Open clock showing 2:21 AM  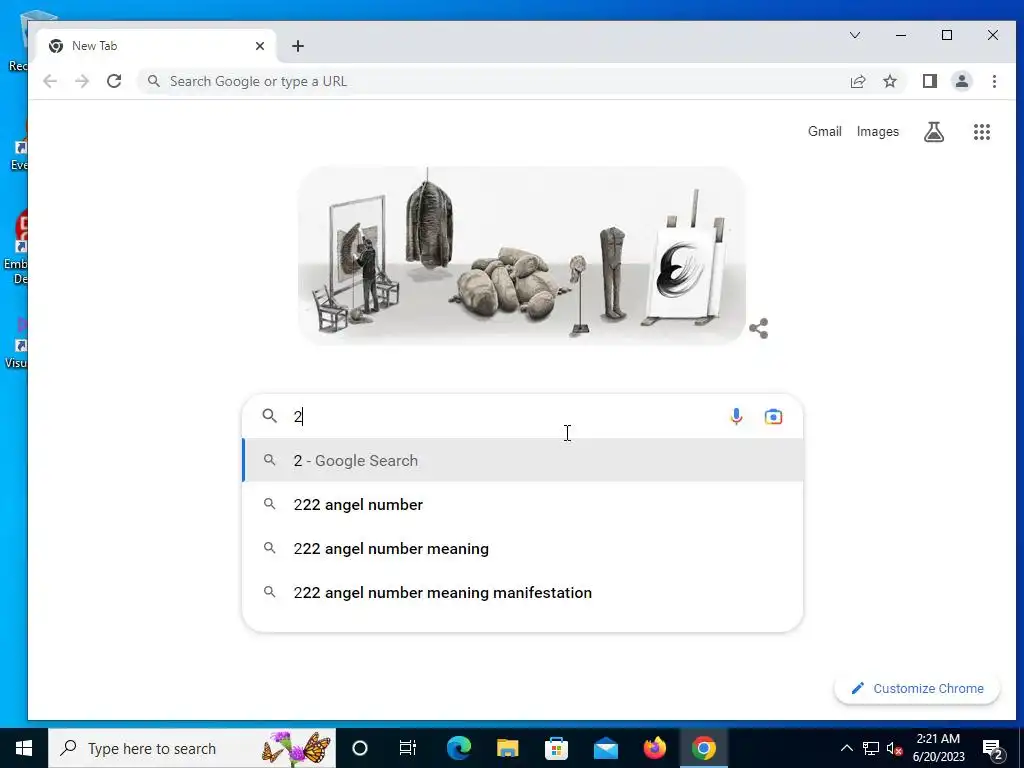(x=938, y=748)
